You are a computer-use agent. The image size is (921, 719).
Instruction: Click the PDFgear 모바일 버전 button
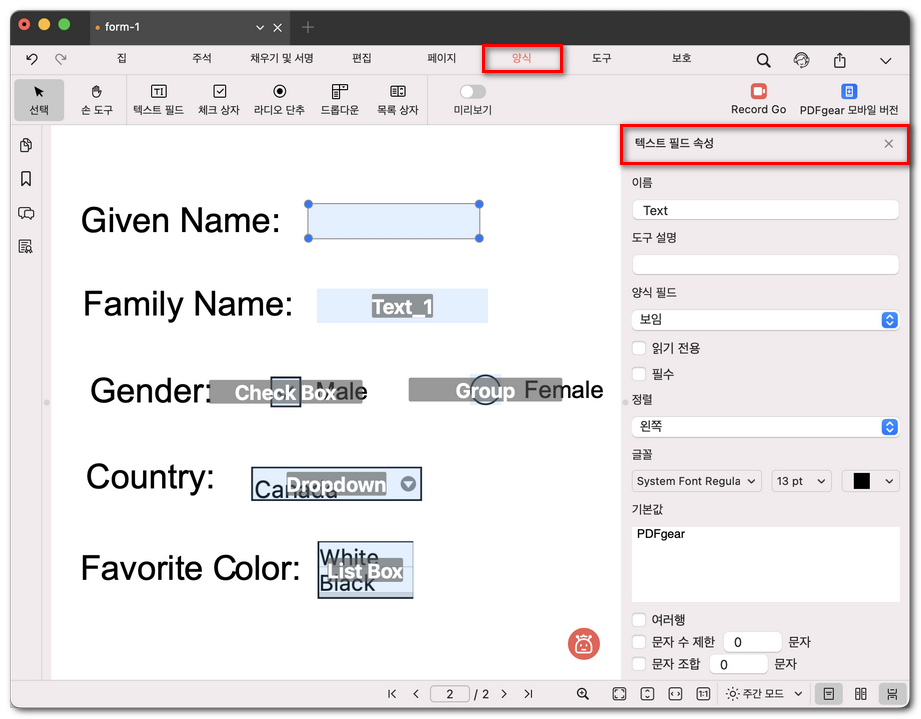851,95
